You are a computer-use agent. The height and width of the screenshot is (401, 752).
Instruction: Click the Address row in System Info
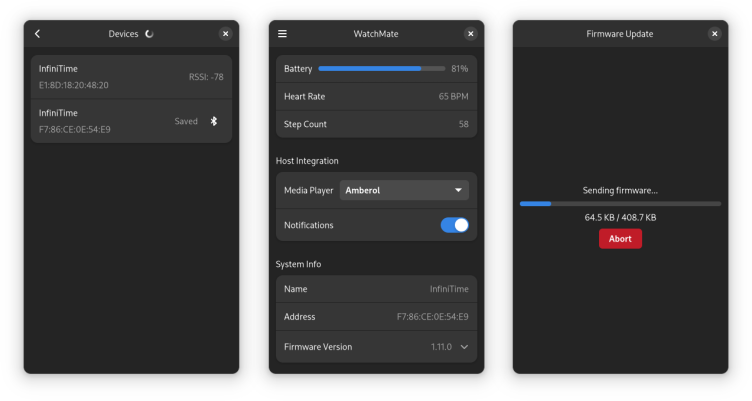coord(376,317)
